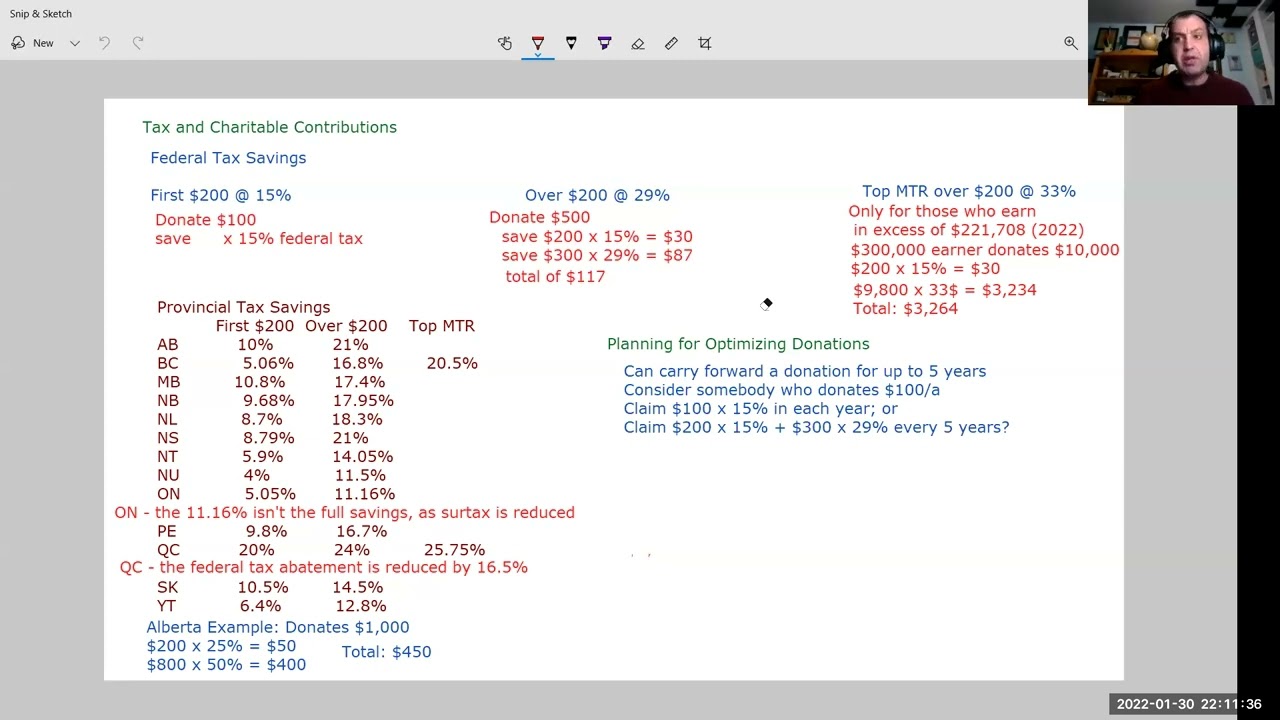Image resolution: width=1280 pixels, height=720 pixels.
Task: Click QC's '25.75%' Top MTR value
Action: (x=454, y=550)
